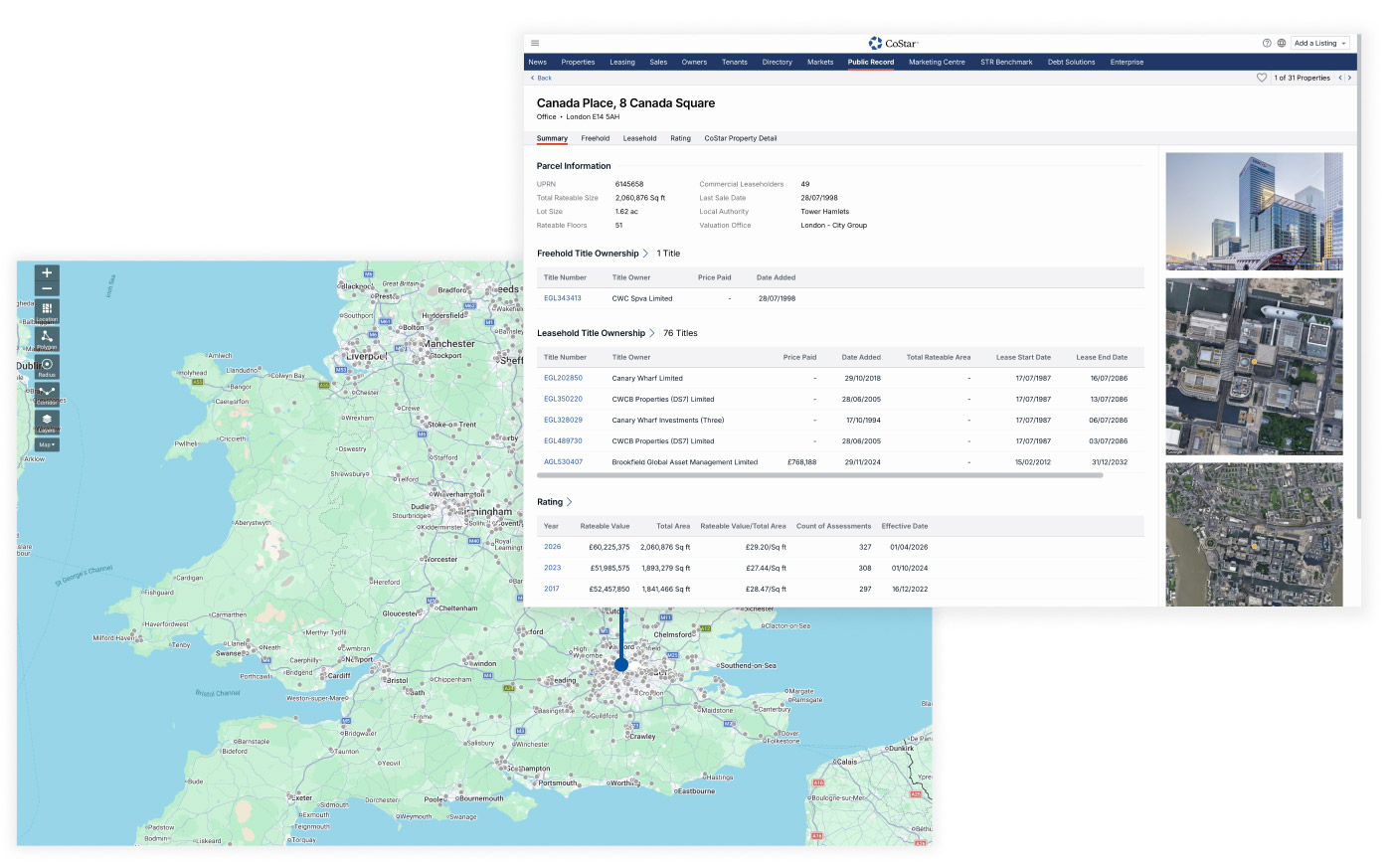Click the Effective Date column header
Image resolution: width=1392 pixels, height=868 pixels.
click(x=905, y=526)
